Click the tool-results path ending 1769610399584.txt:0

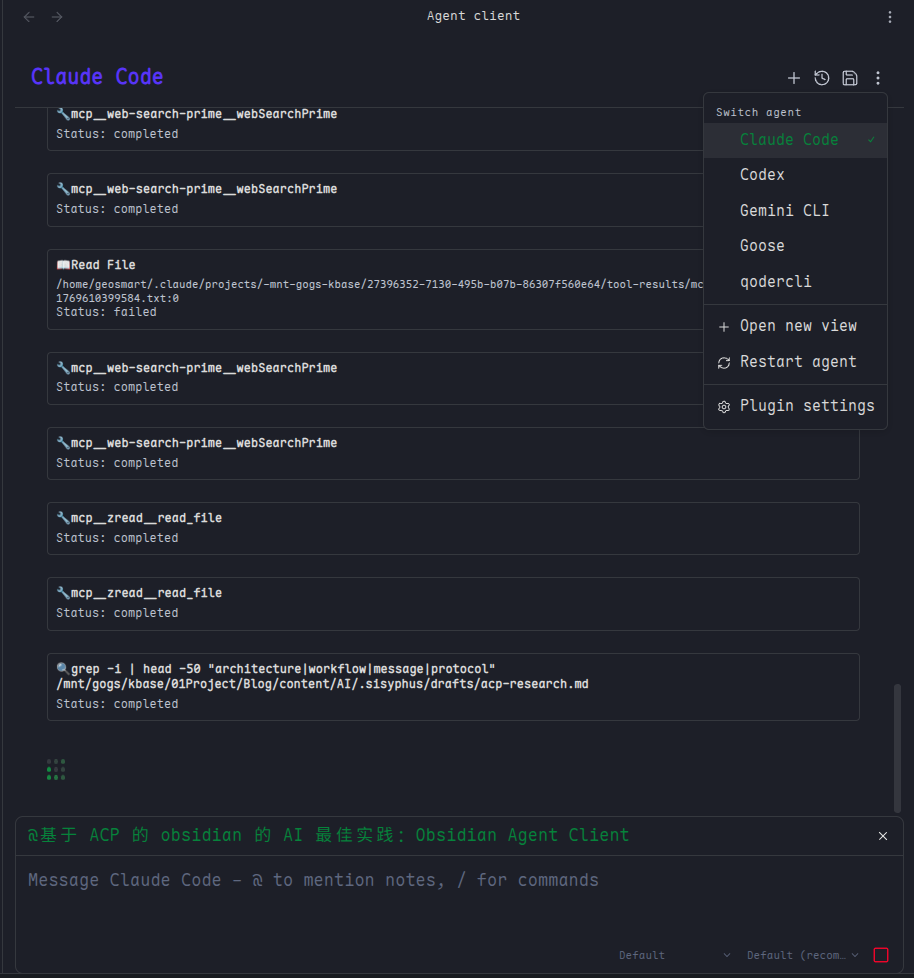click(x=379, y=291)
